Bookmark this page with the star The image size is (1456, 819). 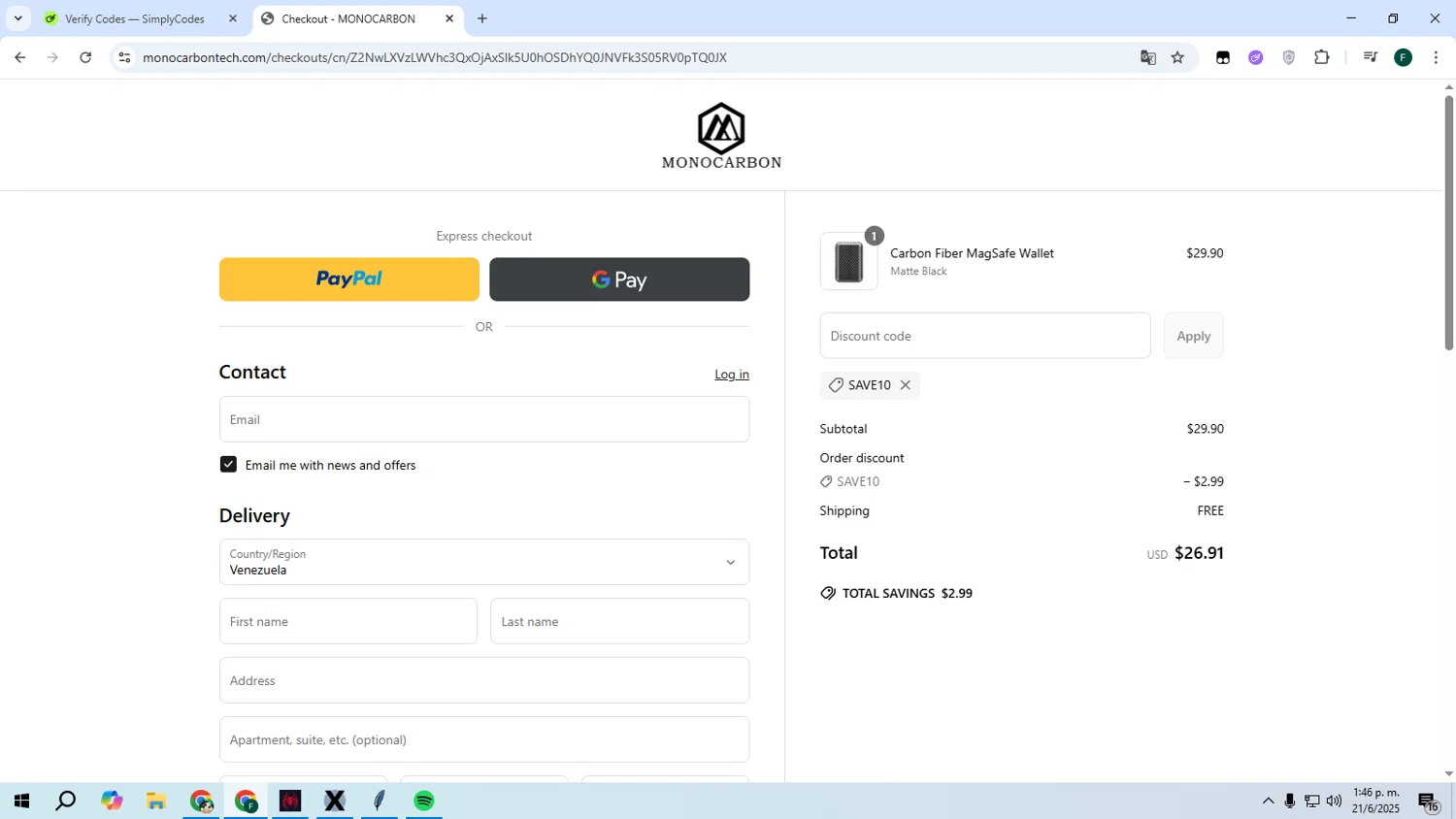pyautogui.click(x=1177, y=57)
